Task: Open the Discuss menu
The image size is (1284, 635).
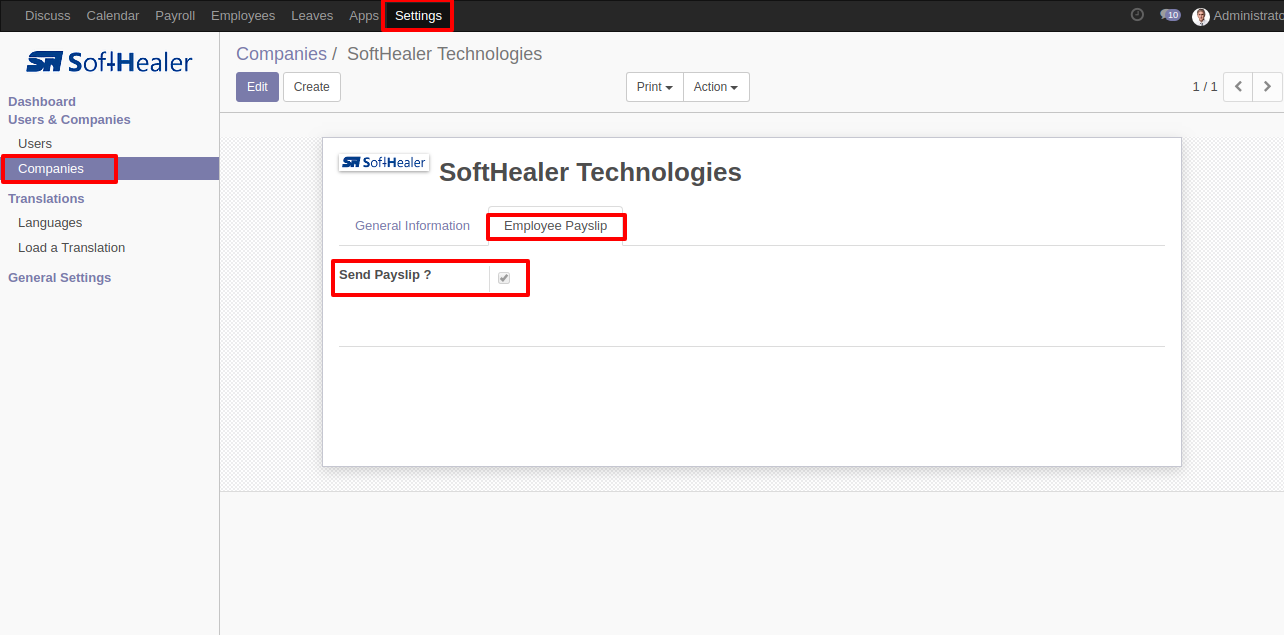Action: [x=48, y=16]
